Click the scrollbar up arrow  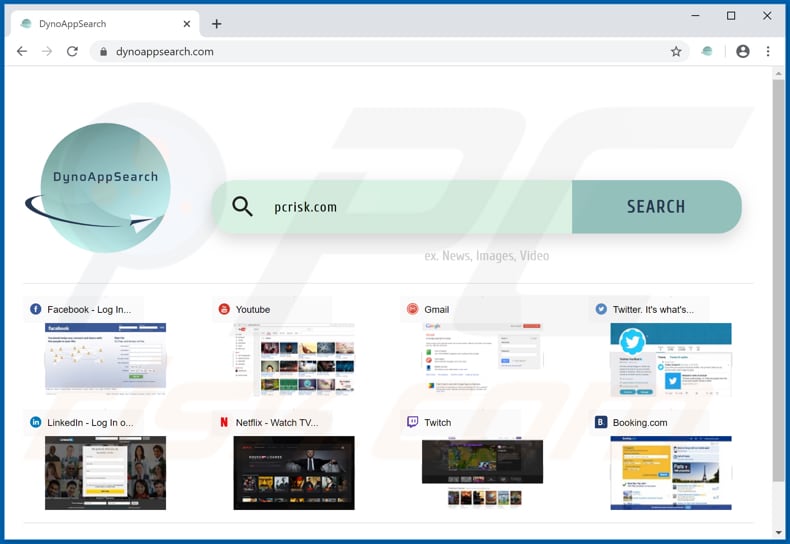pos(778,74)
